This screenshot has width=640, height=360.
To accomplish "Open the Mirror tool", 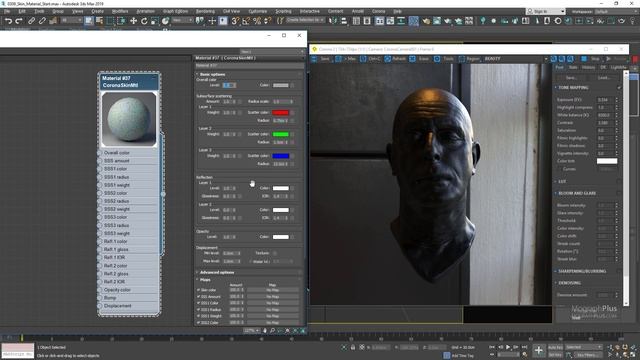I will pos(333,21).
